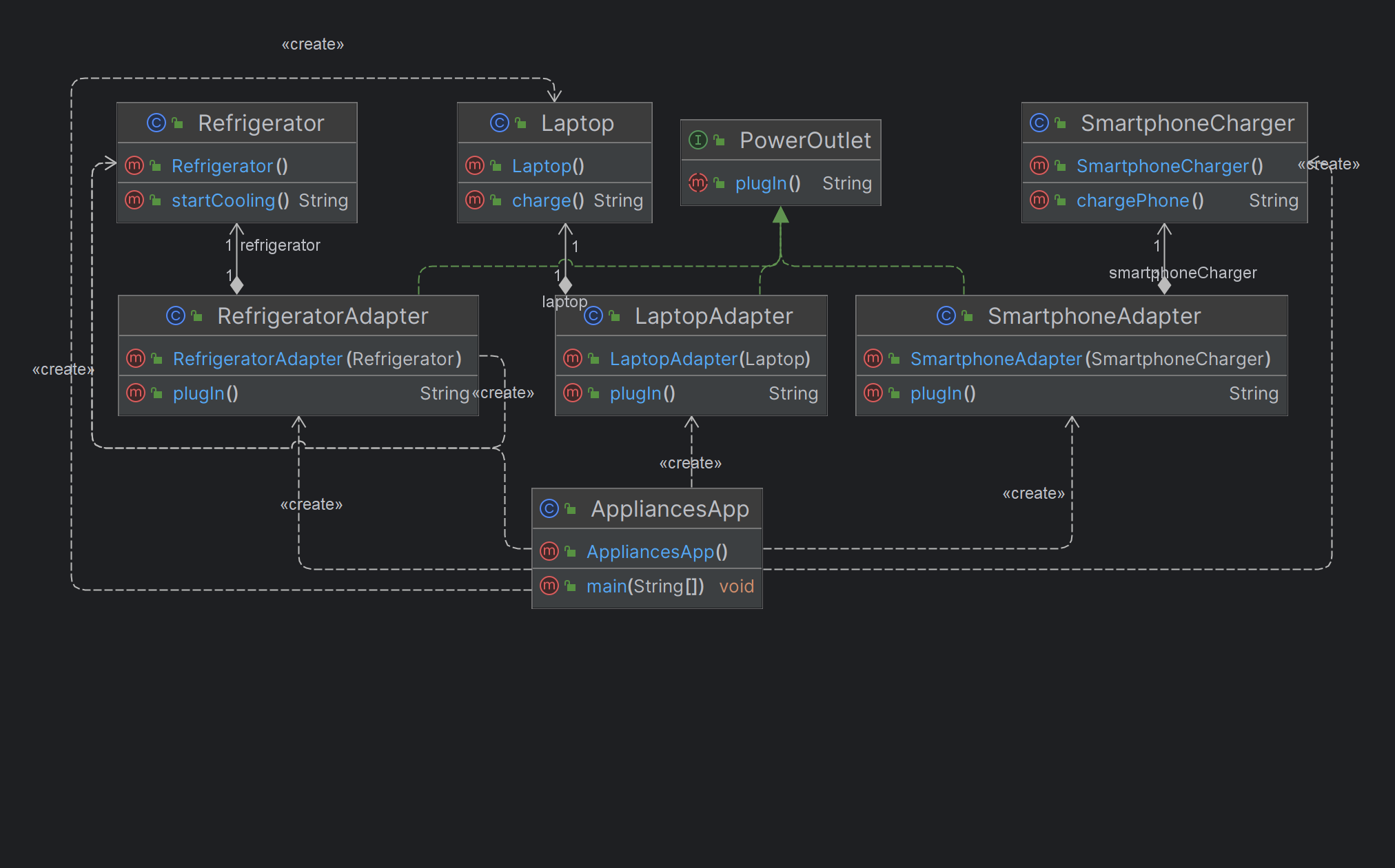Click the smartphoneCharger relationship label
This screenshot has height=868, width=1395.
click(1183, 273)
